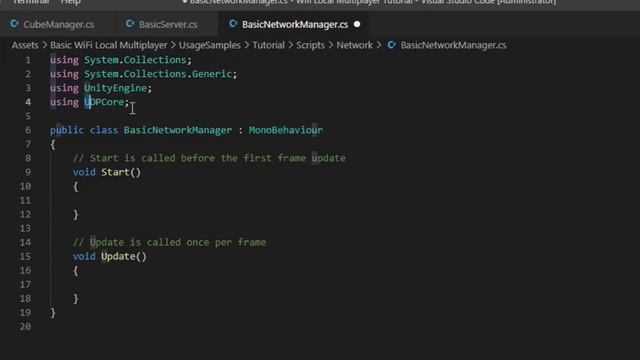This screenshot has height=360, width=640.
Task: Open the Assets breadcrumb
Action: click(25, 45)
